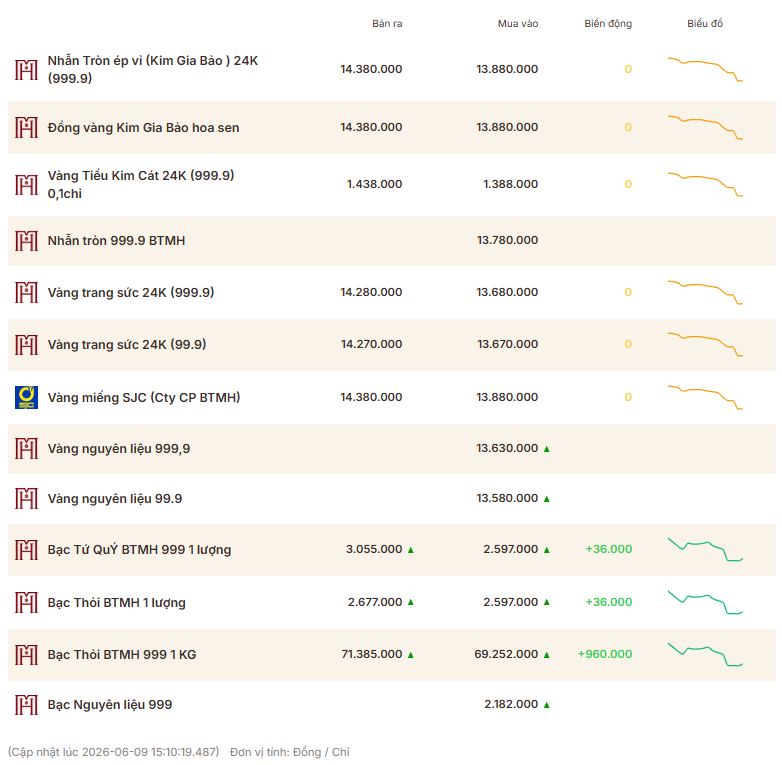Click the +36.000 change for Bạc Thỏi 1 lượng

[x=608, y=602]
